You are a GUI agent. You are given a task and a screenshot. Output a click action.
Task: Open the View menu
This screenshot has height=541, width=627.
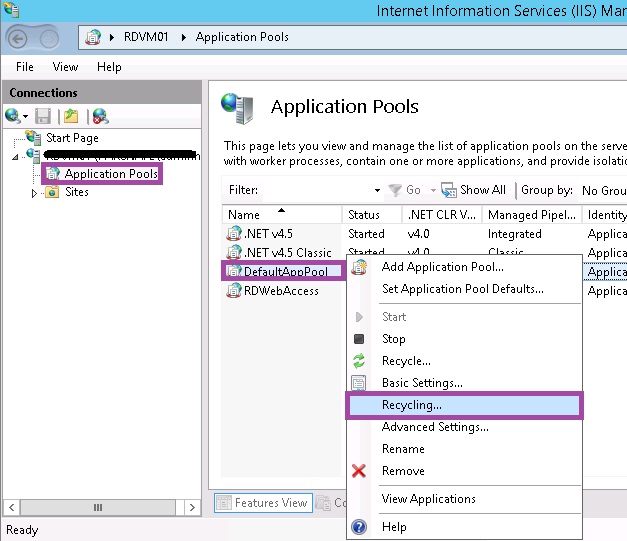(x=65, y=67)
